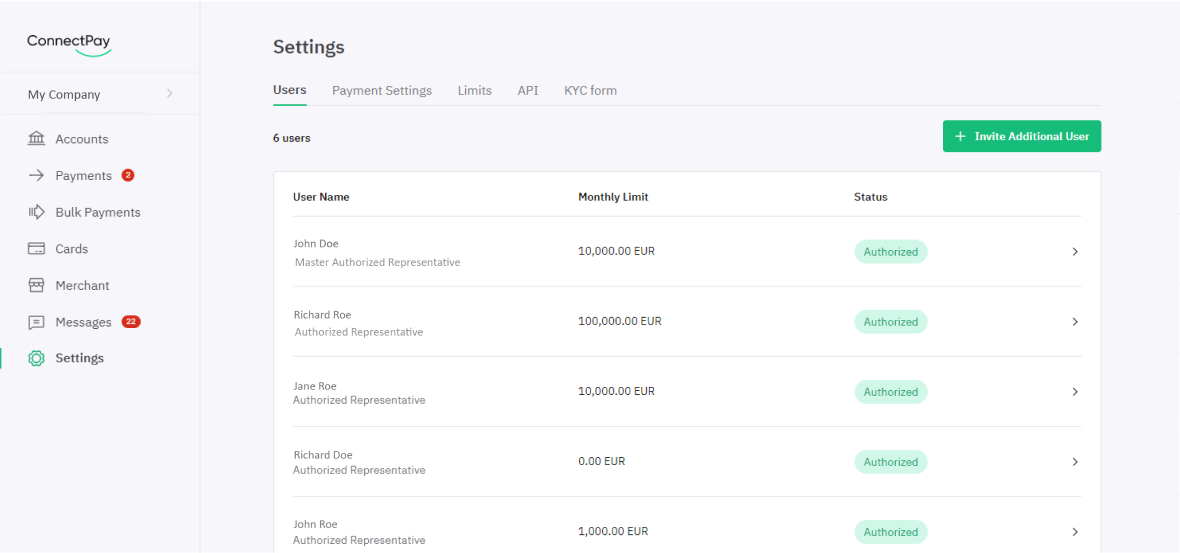Click John Doe's Authorized status badge
The width and height of the screenshot is (1180, 553).
pos(891,251)
